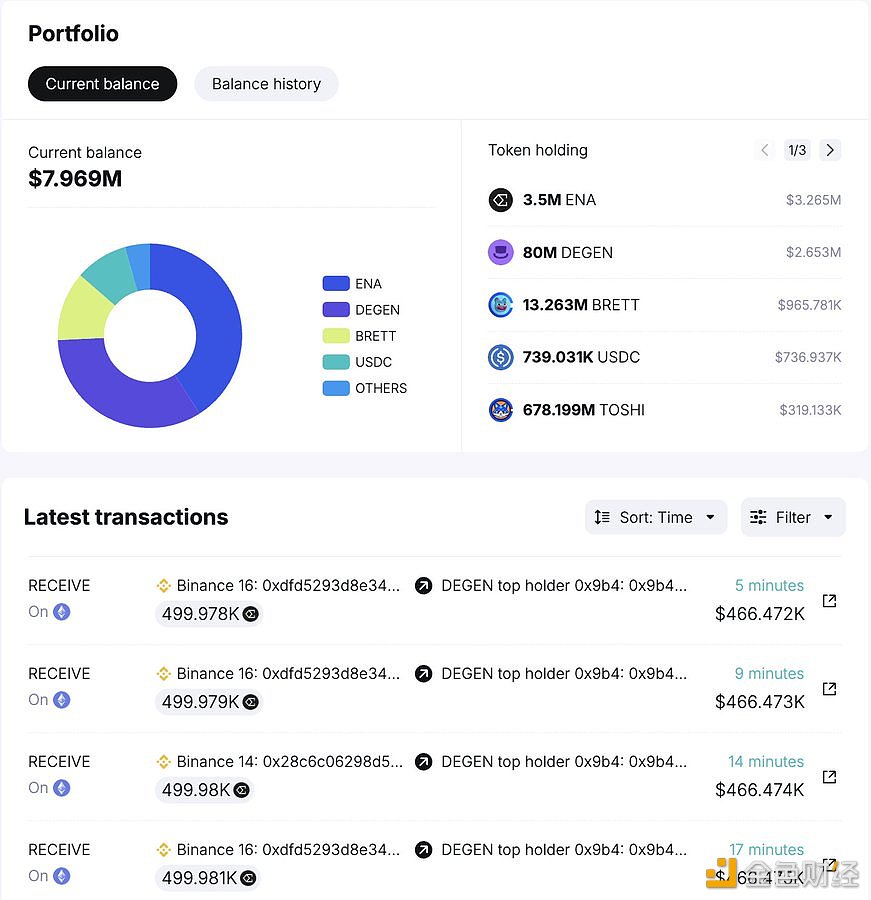Click the DEGEN purple hat icon
Image resolution: width=871 pixels, height=900 pixels.
500,253
